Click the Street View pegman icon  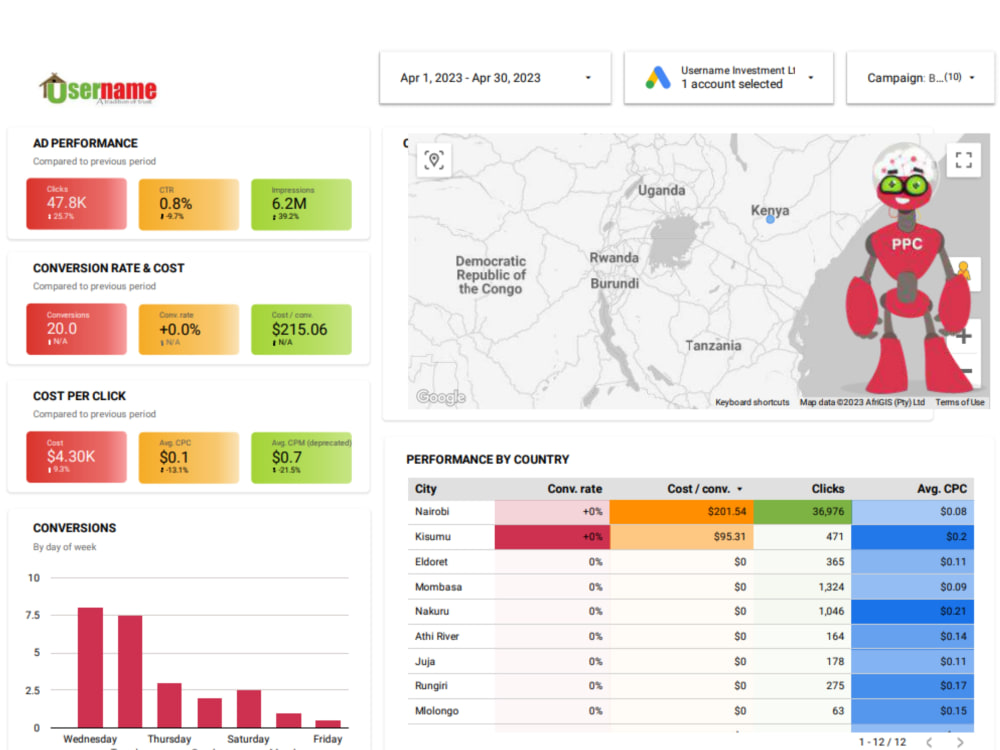tap(964, 272)
